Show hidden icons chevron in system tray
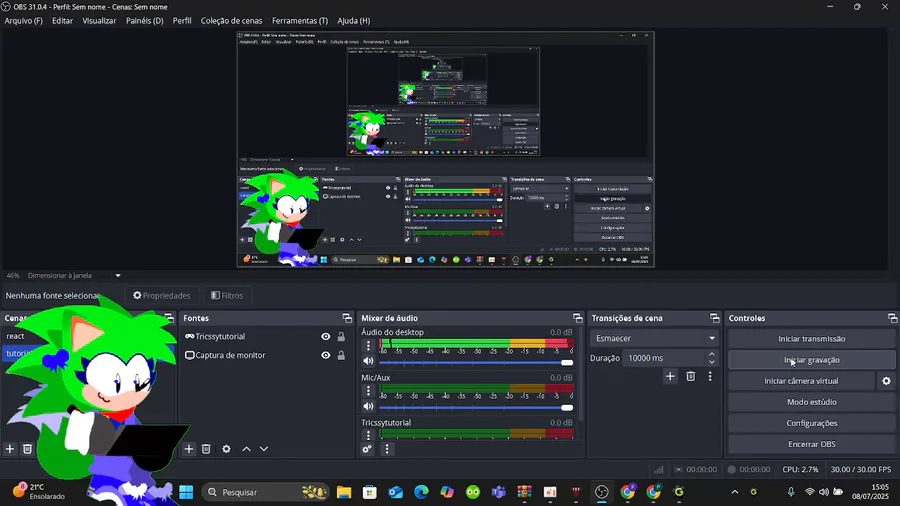Image resolution: width=900 pixels, height=506 pixels. tap(735, 492)
